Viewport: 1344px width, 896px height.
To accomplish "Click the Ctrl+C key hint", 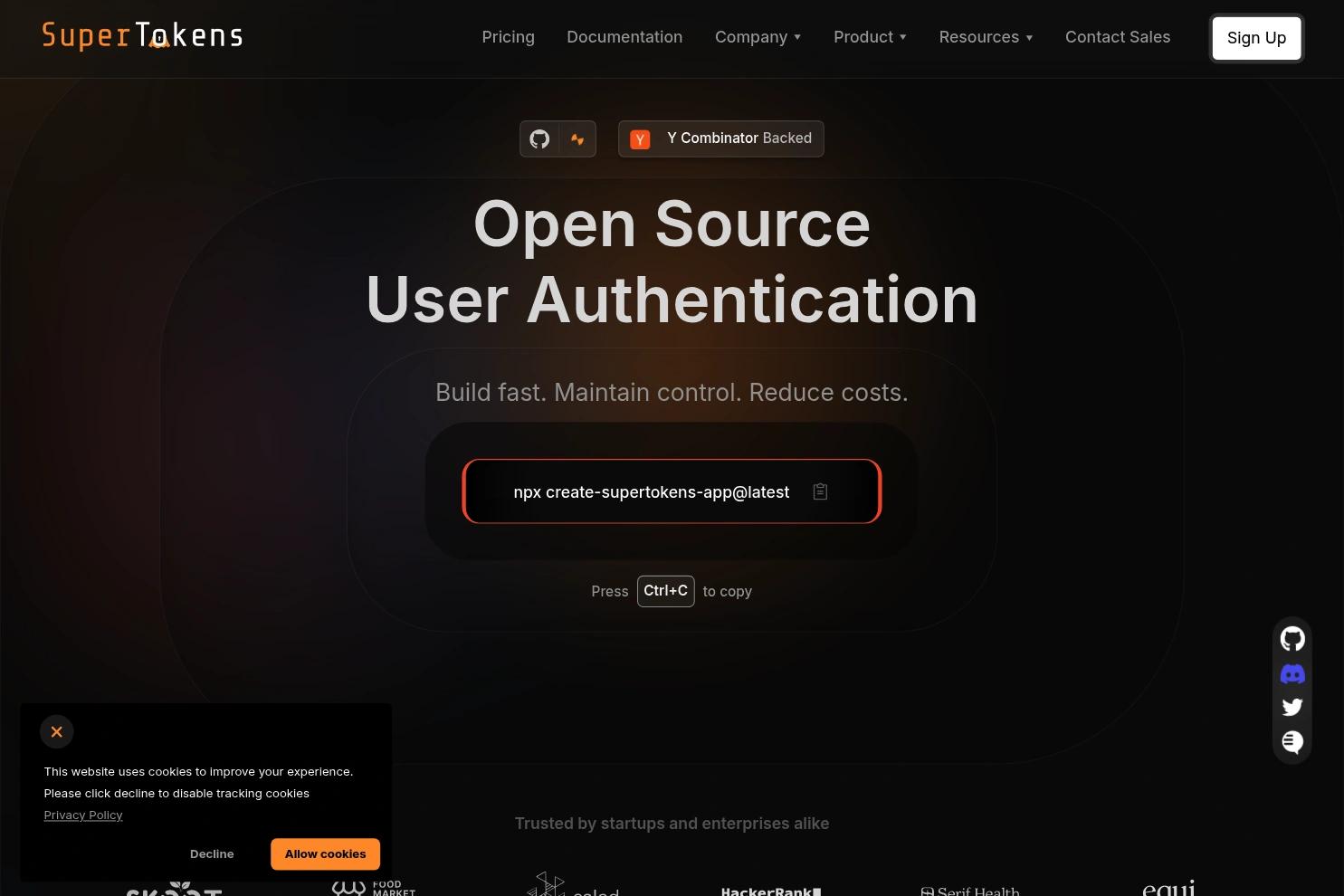I will (x=665, y=591).
